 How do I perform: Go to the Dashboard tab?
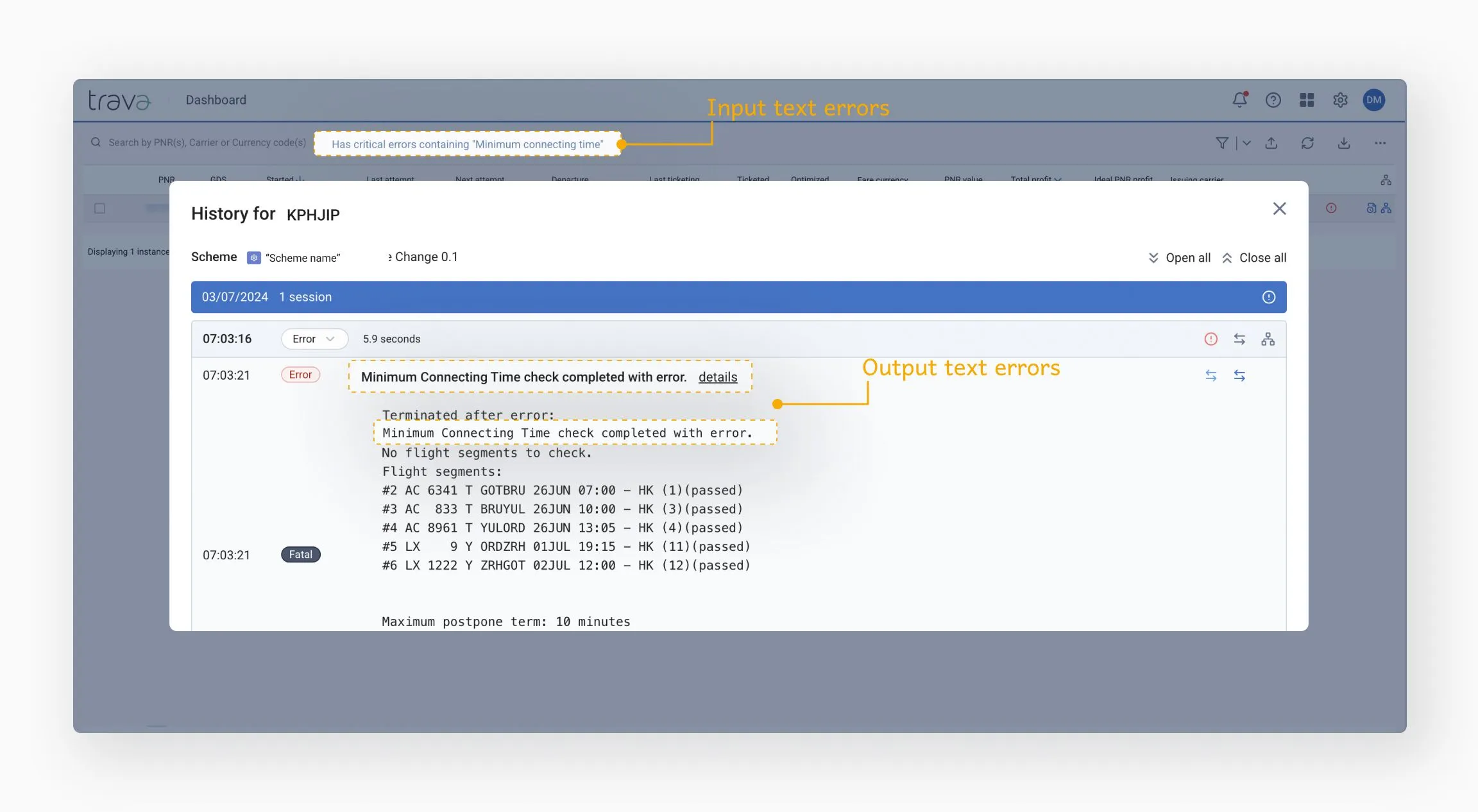[216, 100]
